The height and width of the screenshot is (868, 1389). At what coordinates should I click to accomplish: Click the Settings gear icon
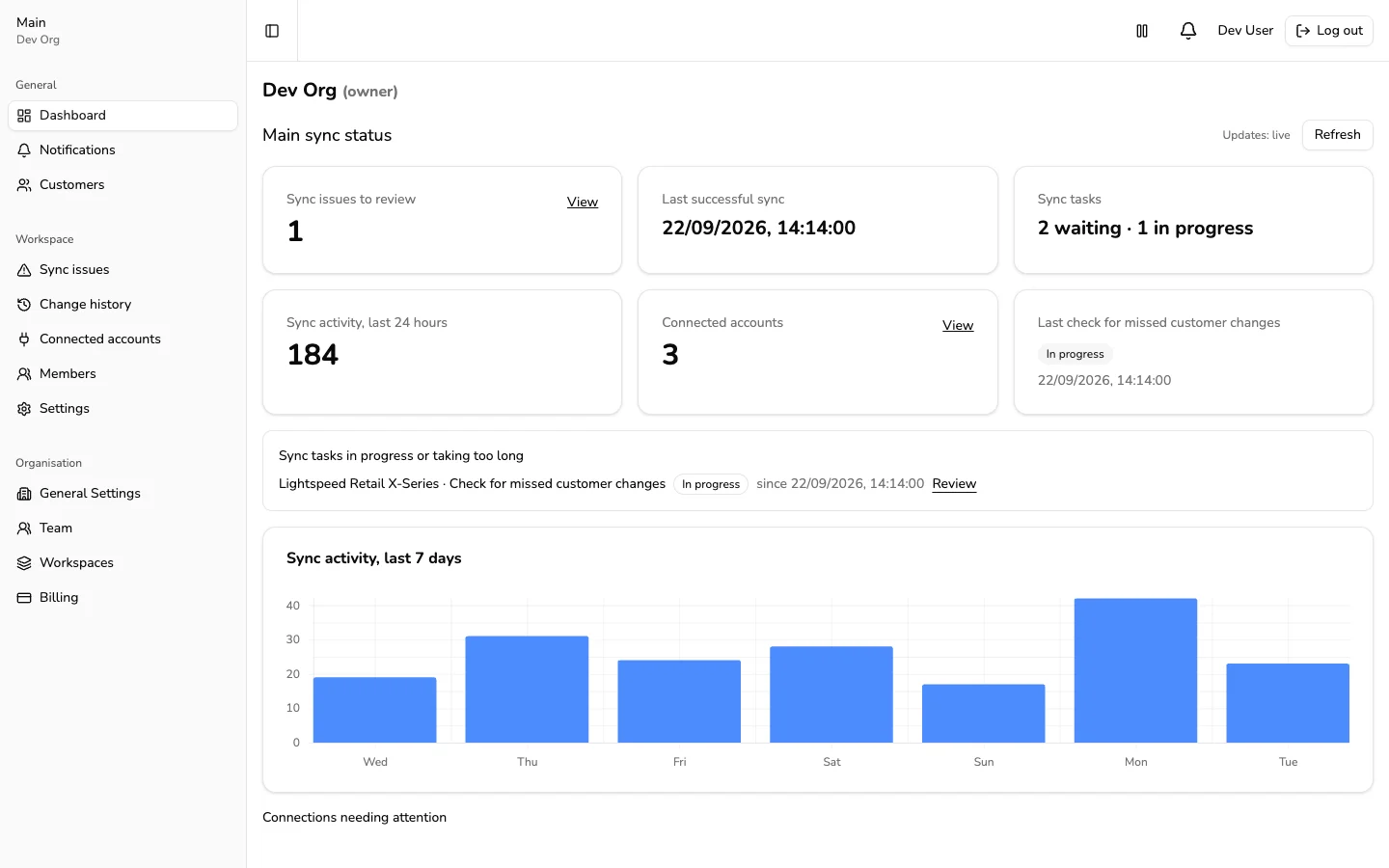(24, 409)
